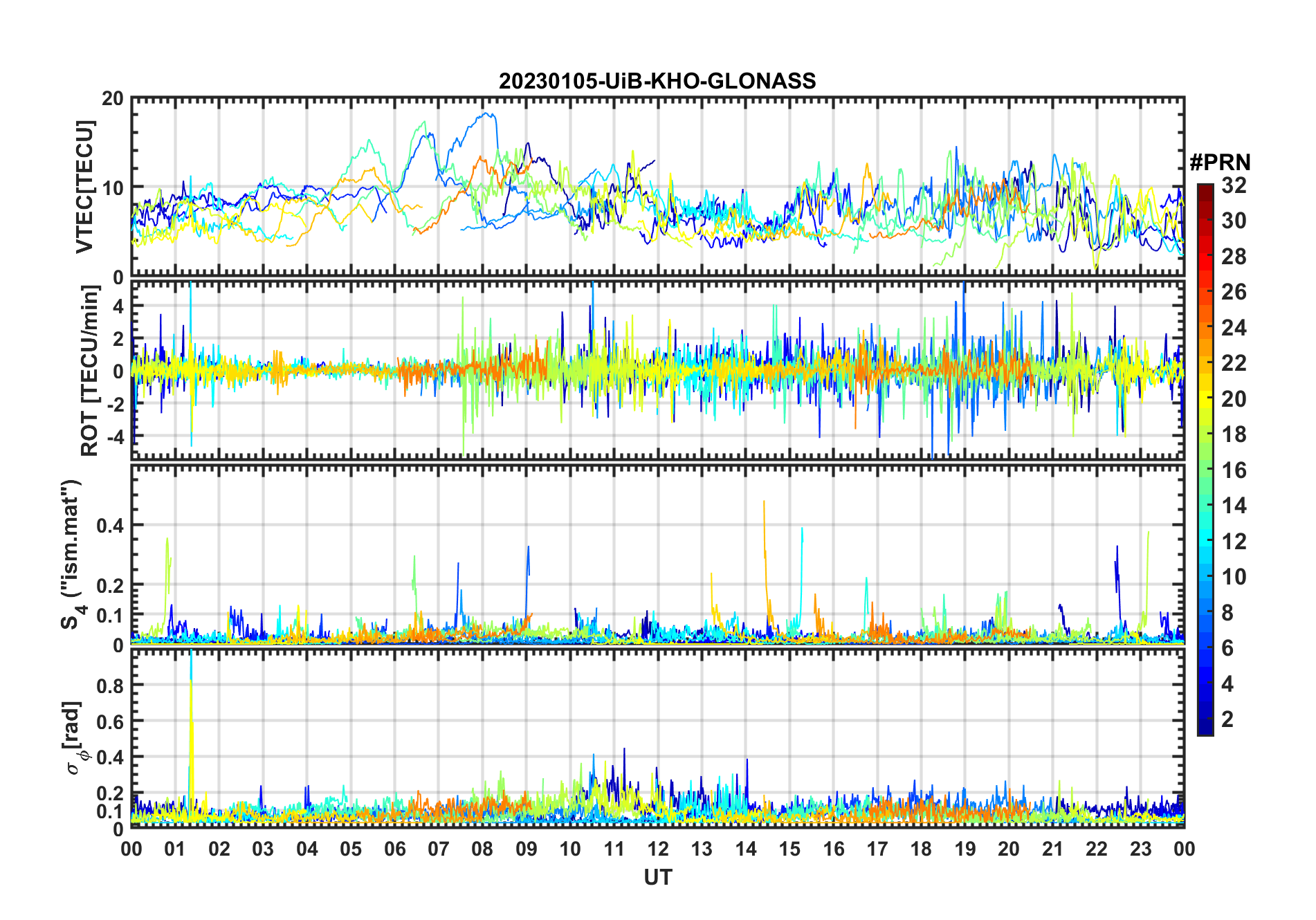
Task: Click the sigma-phi [rad] y-axis label
Action: coord(74,738)
